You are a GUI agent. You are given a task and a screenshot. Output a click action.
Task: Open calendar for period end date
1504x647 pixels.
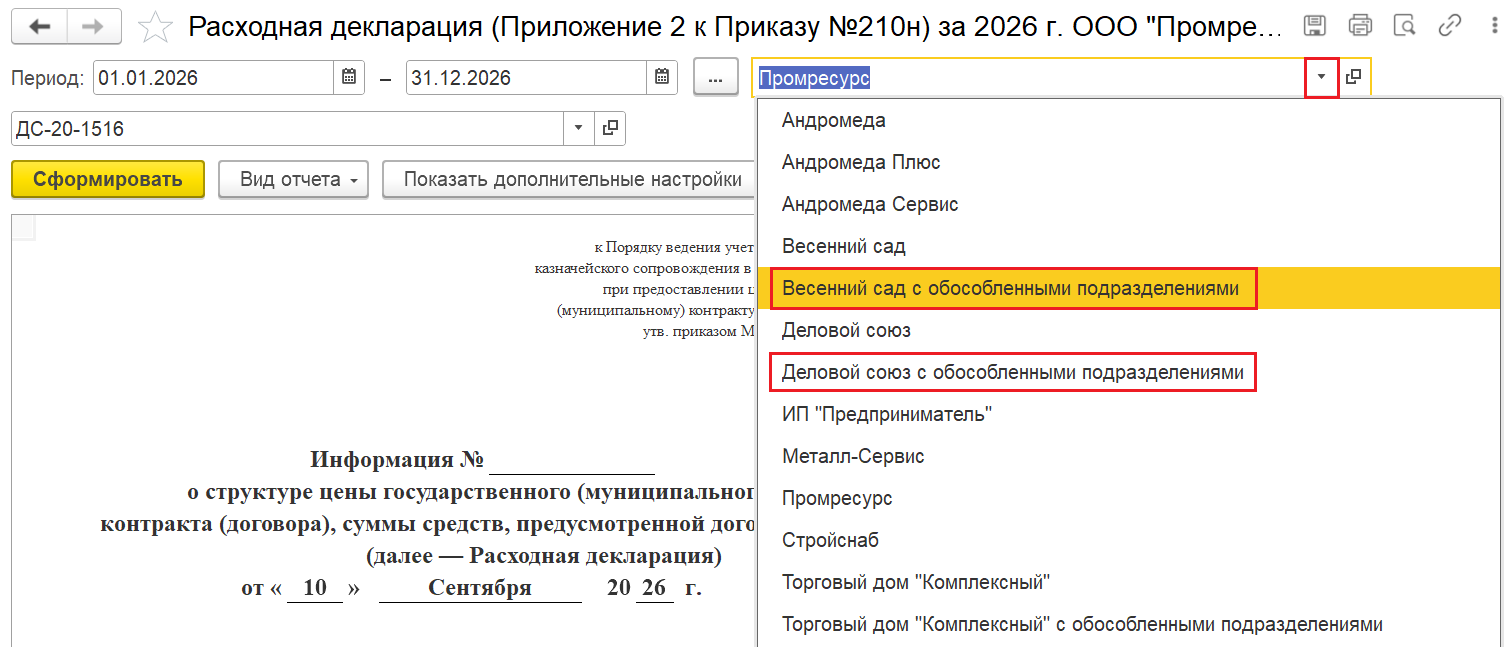[x=662, y=77]
